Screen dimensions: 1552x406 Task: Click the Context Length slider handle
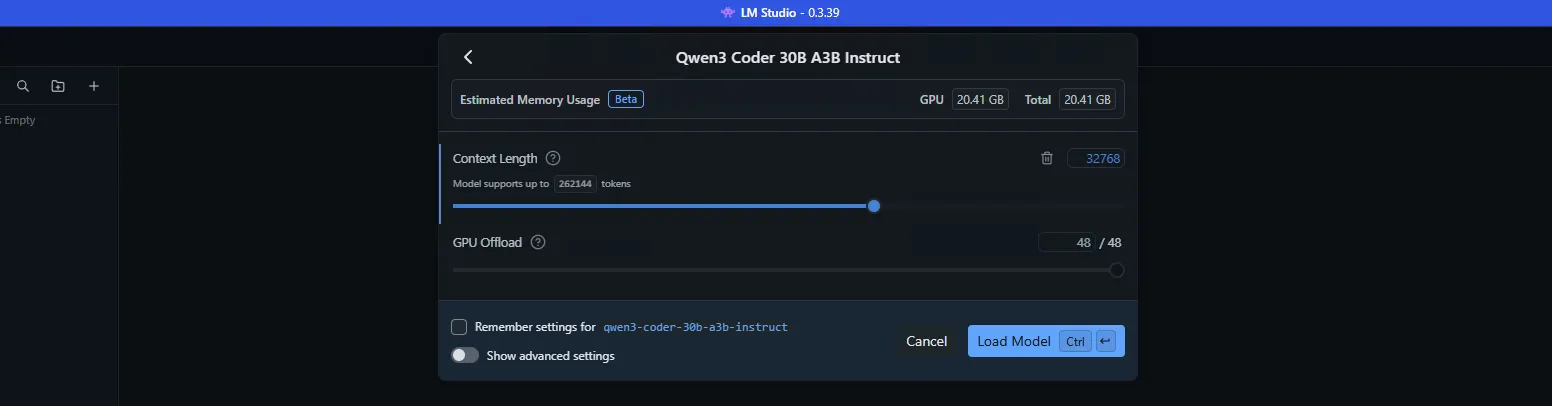874,206
